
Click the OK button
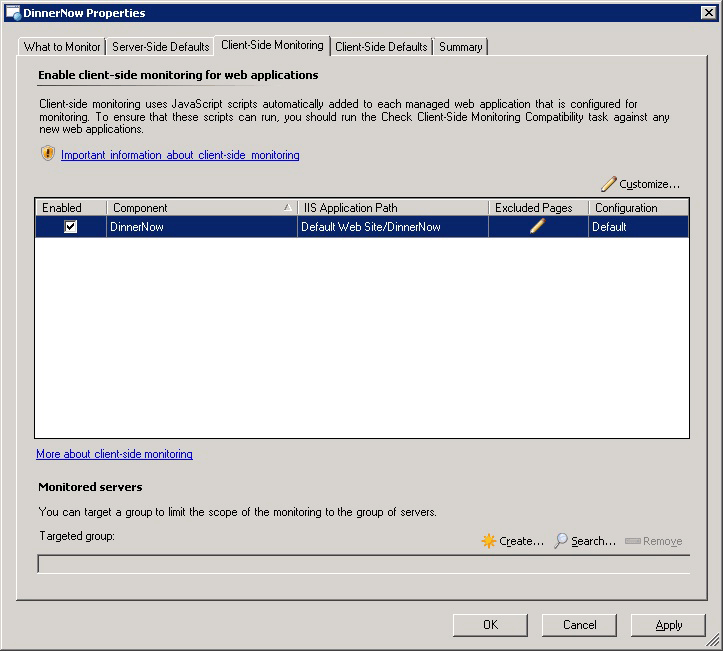(490, 625)
